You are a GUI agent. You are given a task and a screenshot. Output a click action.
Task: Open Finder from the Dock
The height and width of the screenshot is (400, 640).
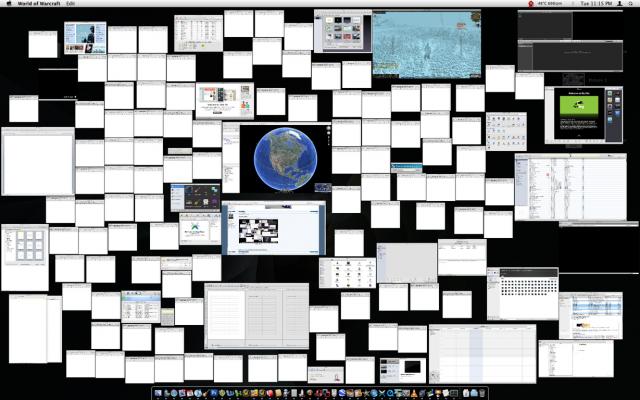tap(158, 393)
